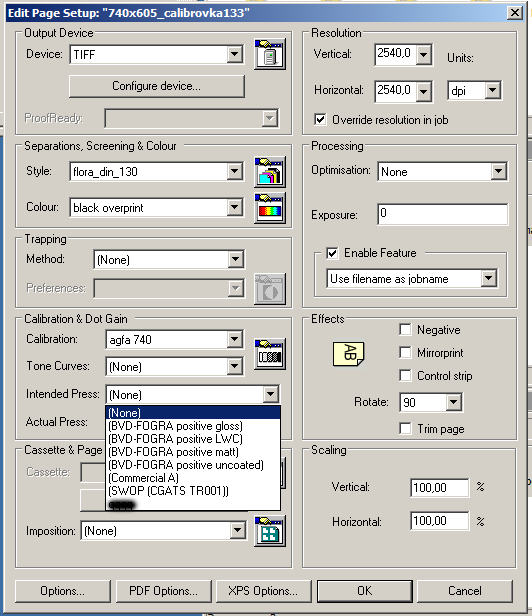The image size is (532, 616).
Task: Click the Scaling Vertical percentage field
Action: [x=440, y=488]
